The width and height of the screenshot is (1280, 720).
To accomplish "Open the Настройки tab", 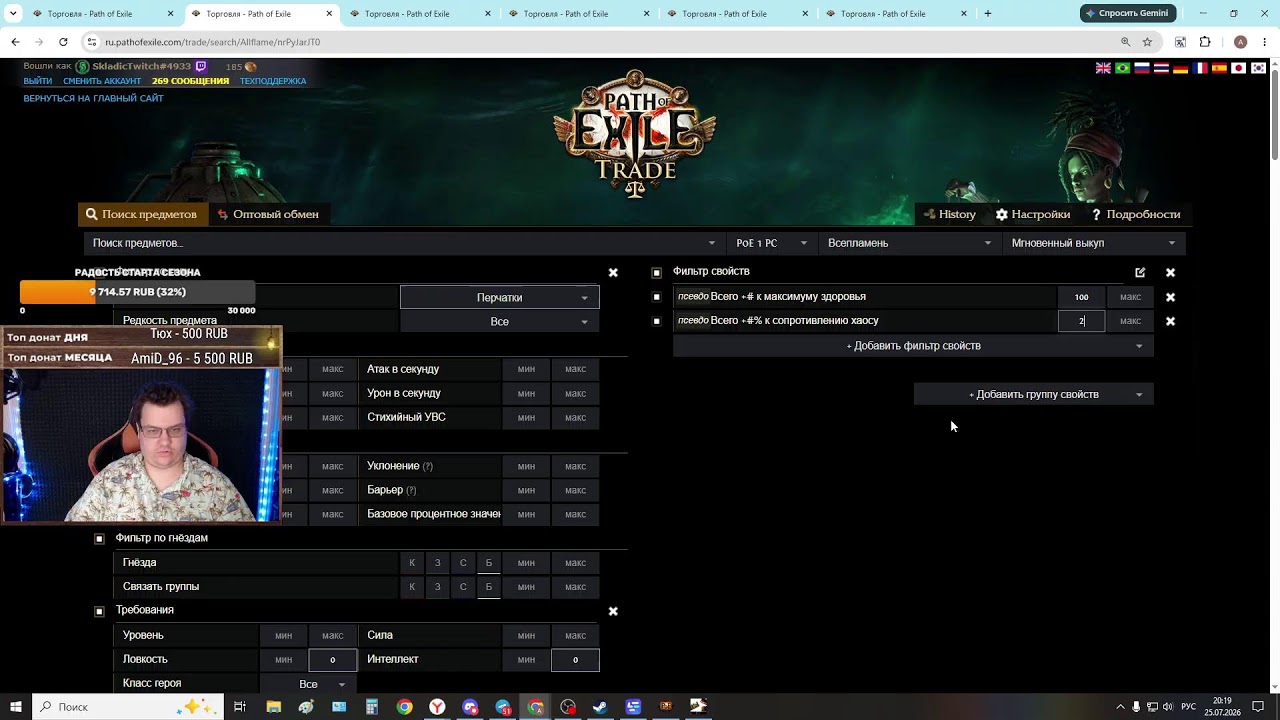I will 1033,214.
